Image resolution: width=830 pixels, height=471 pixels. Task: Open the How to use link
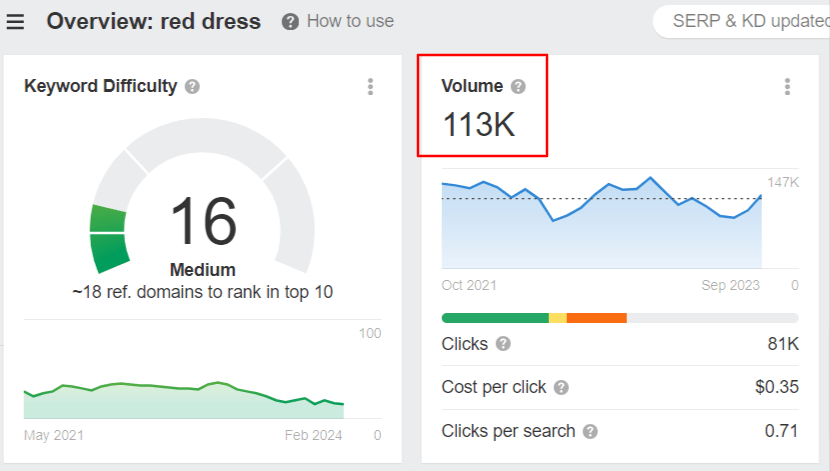350,21
